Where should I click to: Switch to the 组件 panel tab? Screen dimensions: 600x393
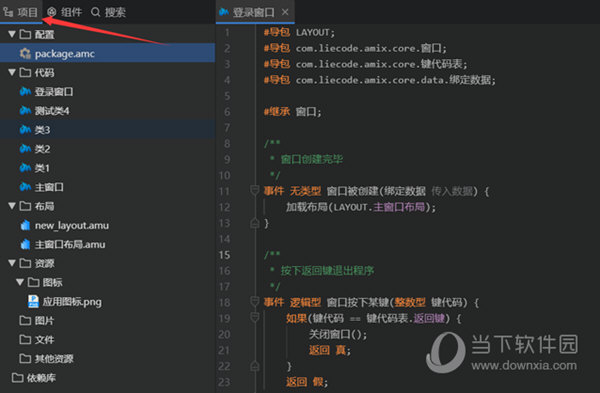(x=65, y=12)
